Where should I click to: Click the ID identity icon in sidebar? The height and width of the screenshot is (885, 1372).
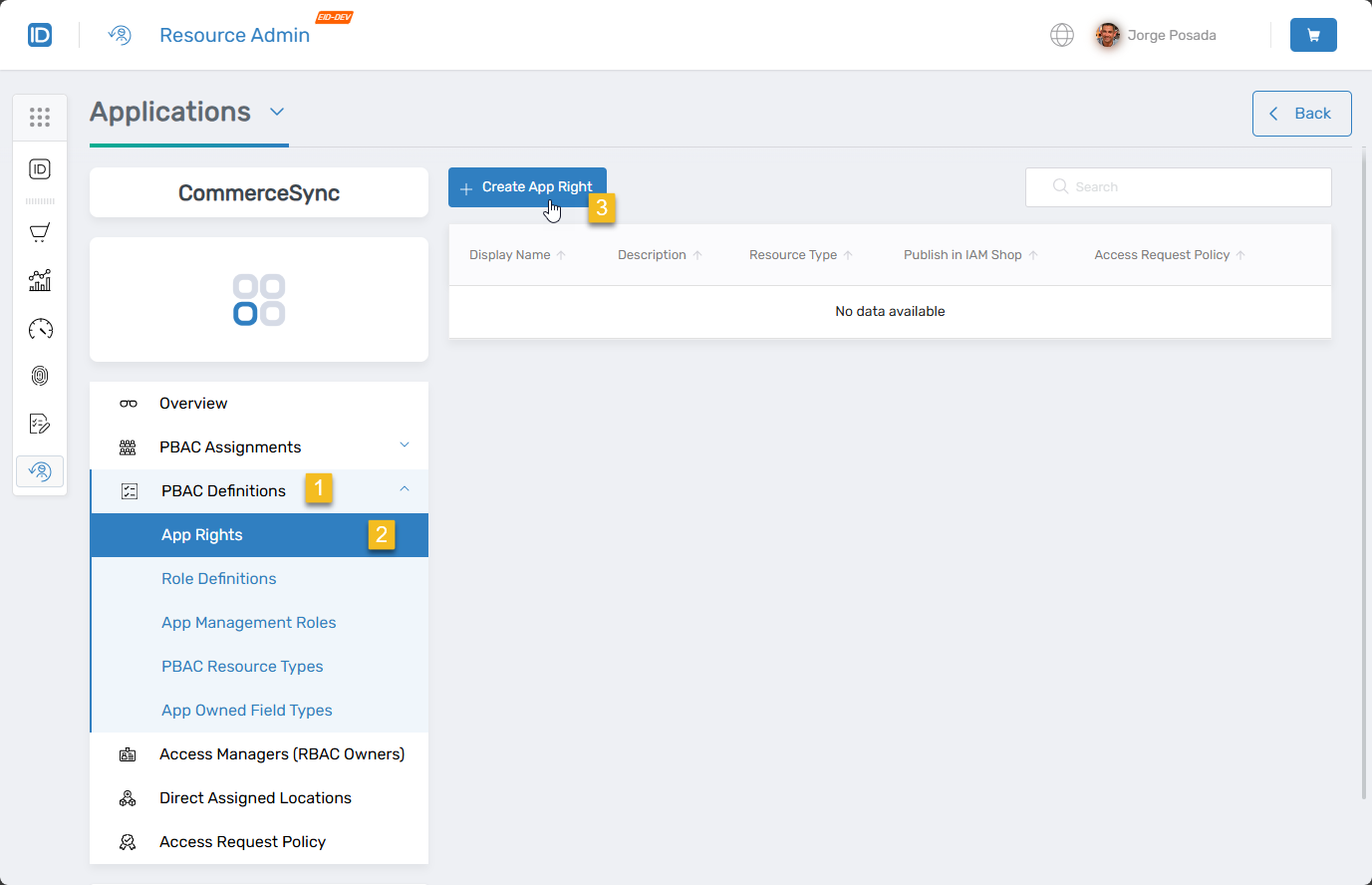40,169
